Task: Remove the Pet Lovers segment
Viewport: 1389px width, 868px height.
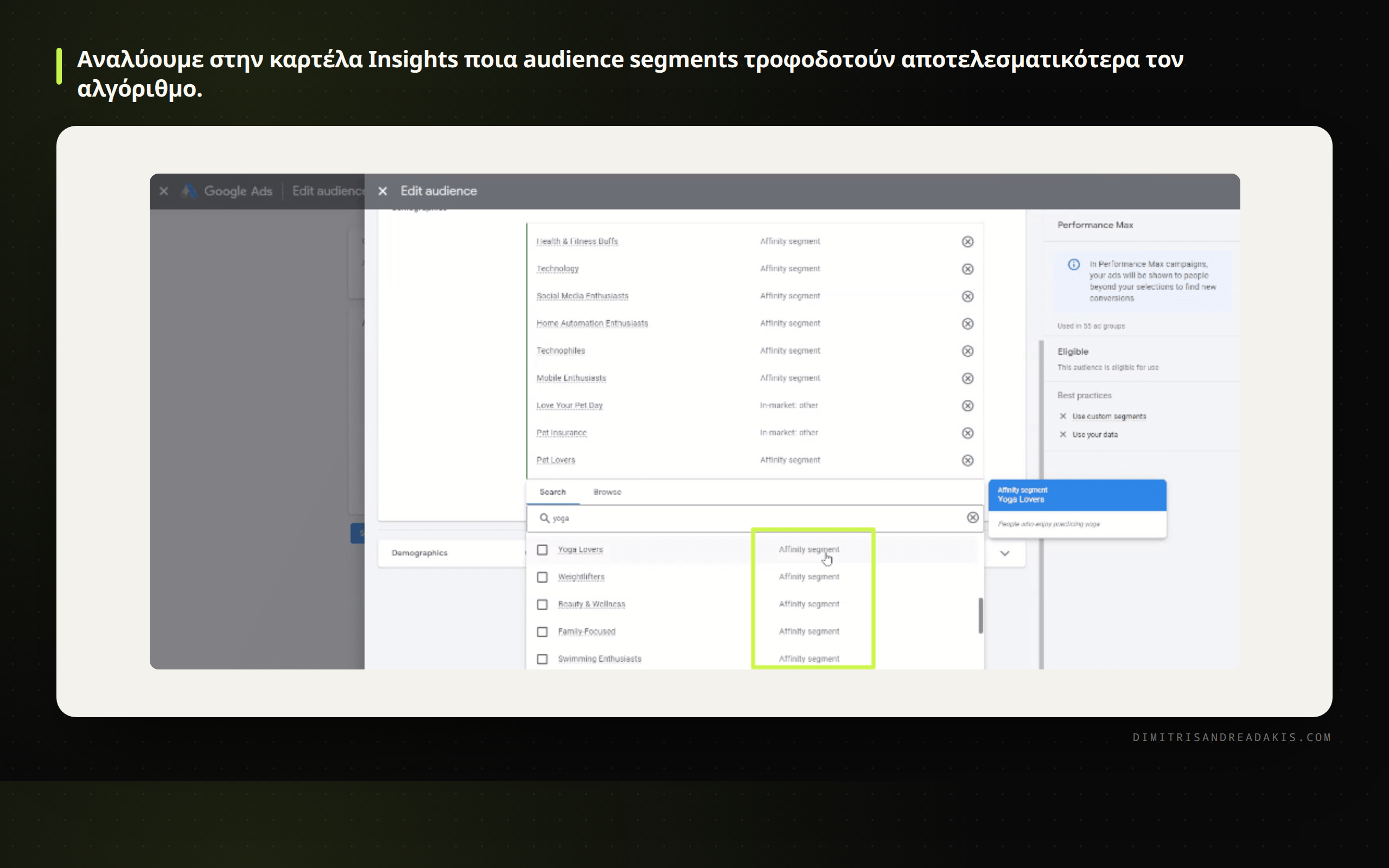Action: point(967,461)
